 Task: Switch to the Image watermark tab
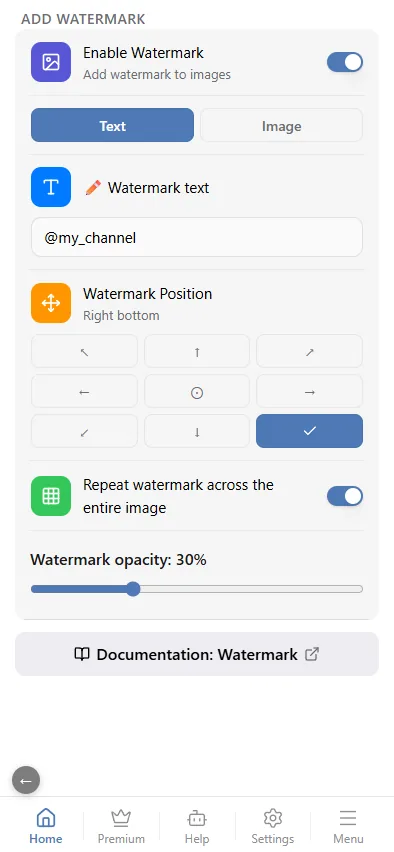[282, 126]
